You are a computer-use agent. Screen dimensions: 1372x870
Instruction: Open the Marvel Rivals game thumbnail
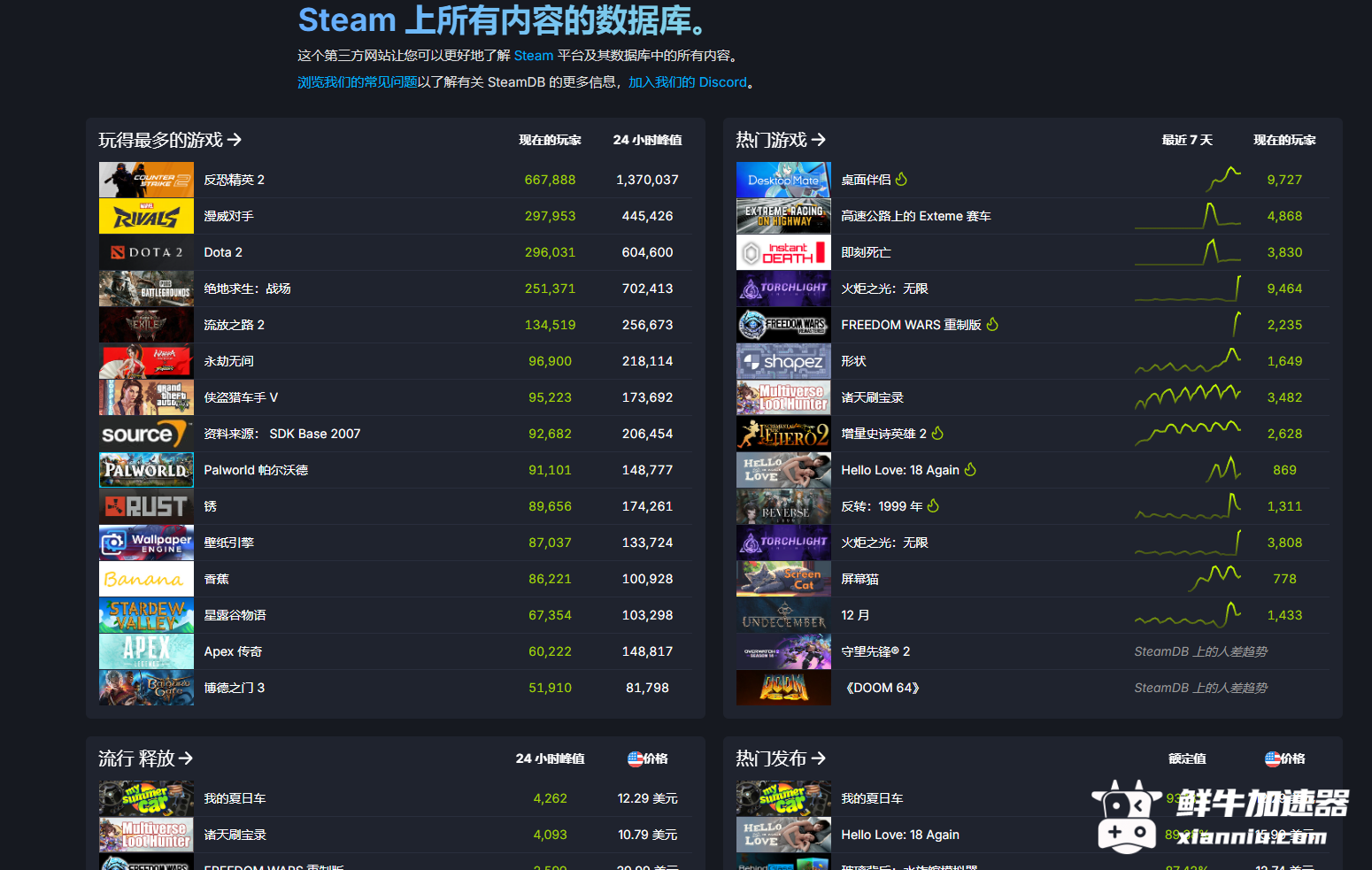(x=146, y=216)
